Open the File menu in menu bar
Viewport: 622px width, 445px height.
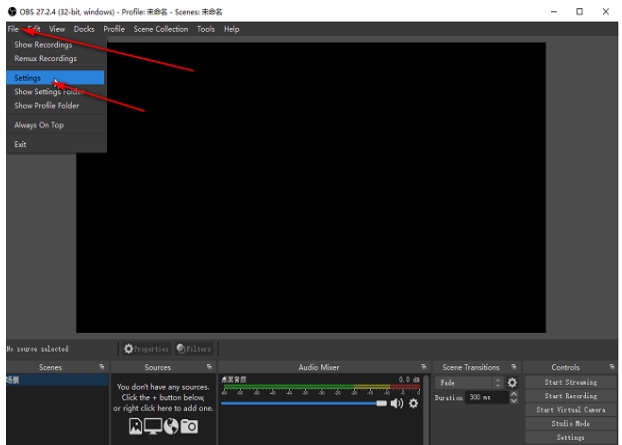click(13, 29)
